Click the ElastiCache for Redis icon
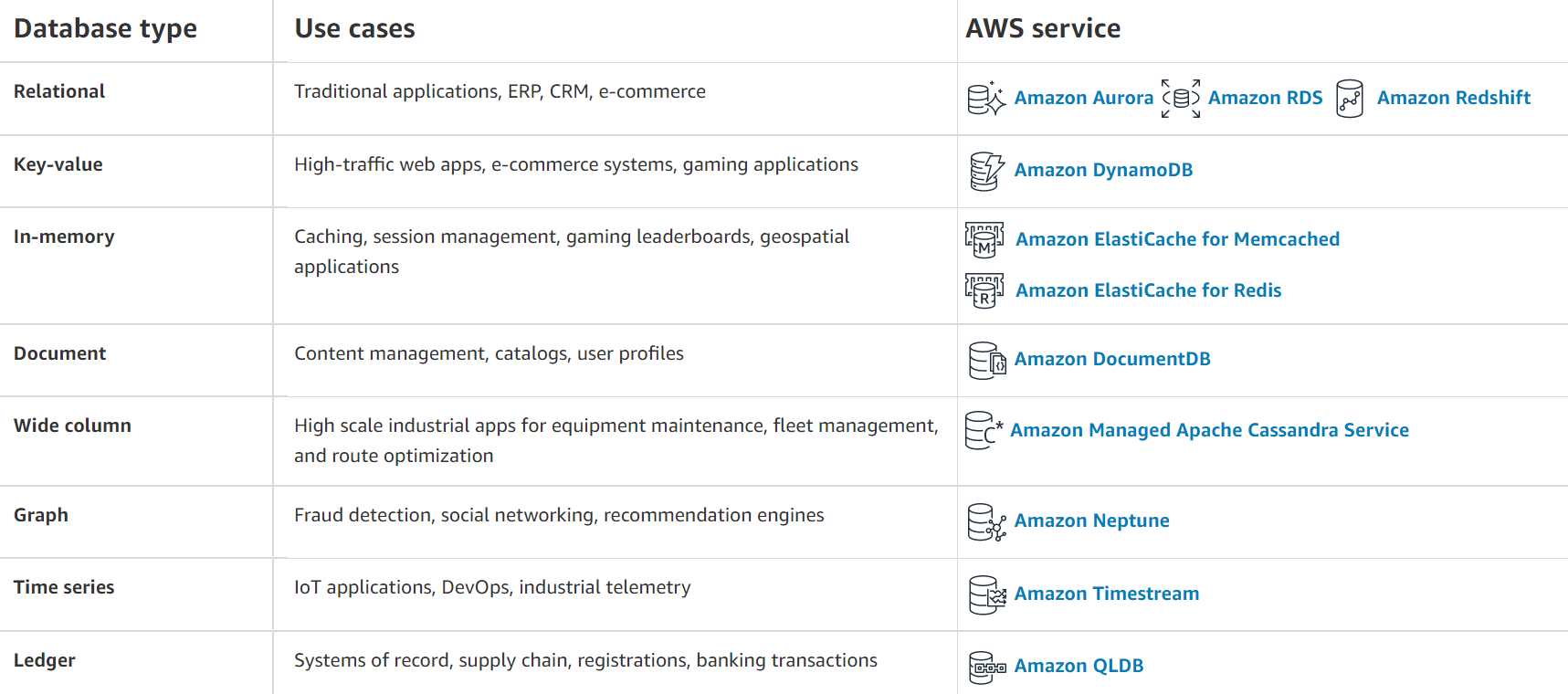The height and width of the screenshot is (694, 1568). tap(984, 290)
